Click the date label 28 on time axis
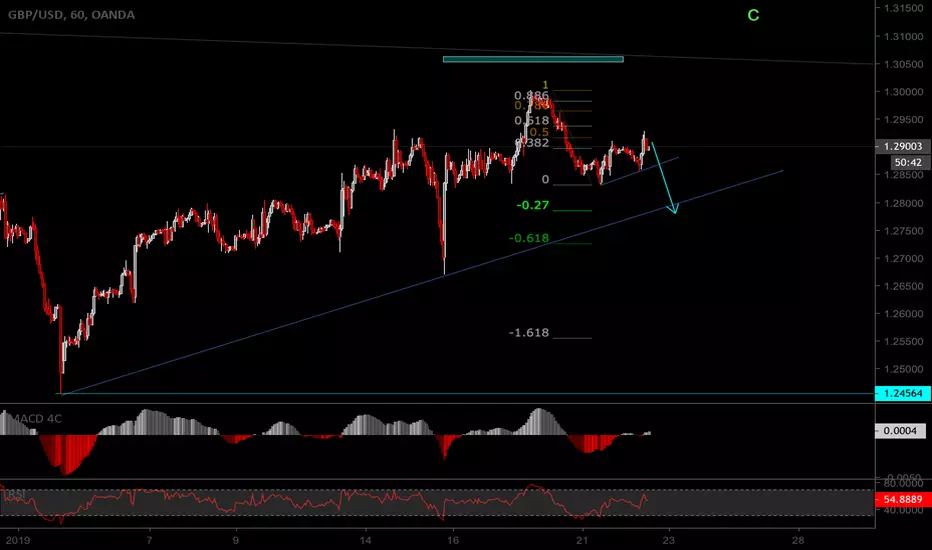This screenshot has height=550, width=932. click(x=798, y=540)
